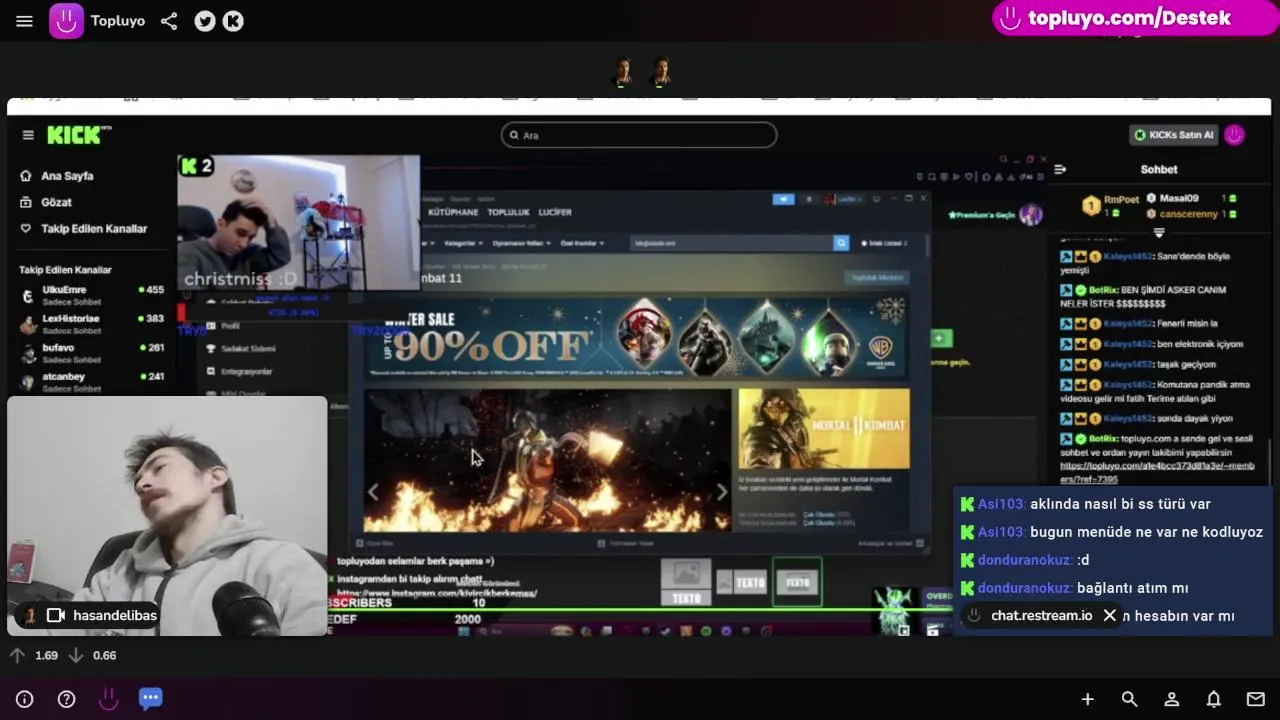Click the upload speed 1.69 indicator
Screen dimensions: 1280x720
[34, 655]
